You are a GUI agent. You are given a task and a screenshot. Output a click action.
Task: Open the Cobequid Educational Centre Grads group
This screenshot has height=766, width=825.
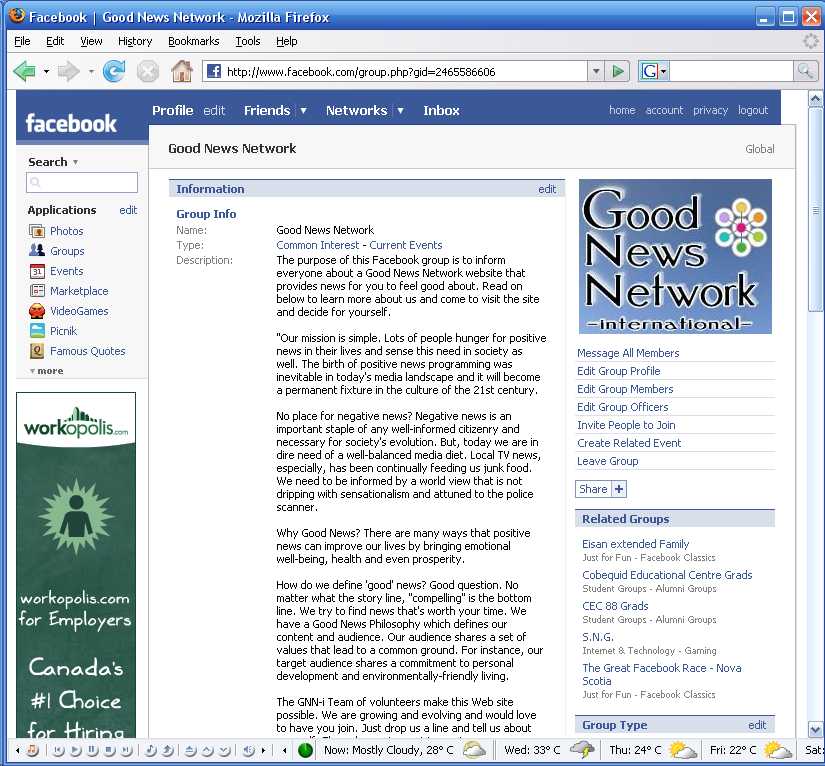667,575
